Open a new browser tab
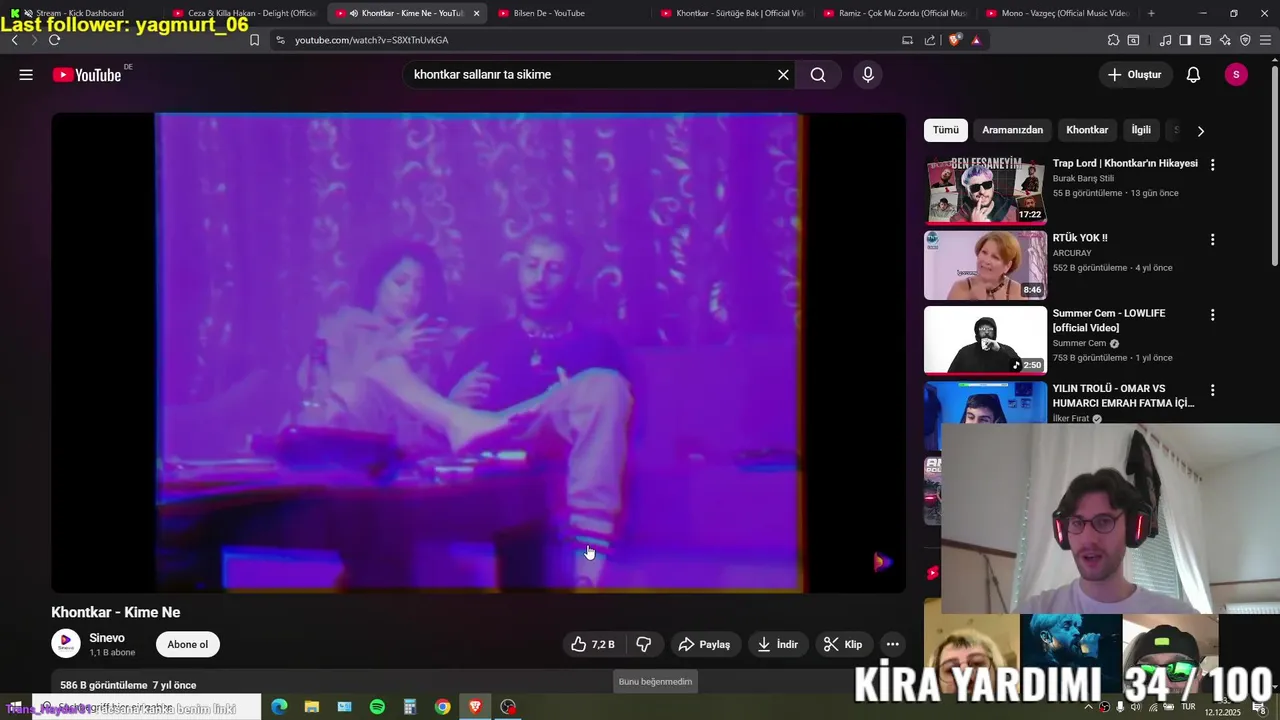1280x720 pixels. (1151, 13)
